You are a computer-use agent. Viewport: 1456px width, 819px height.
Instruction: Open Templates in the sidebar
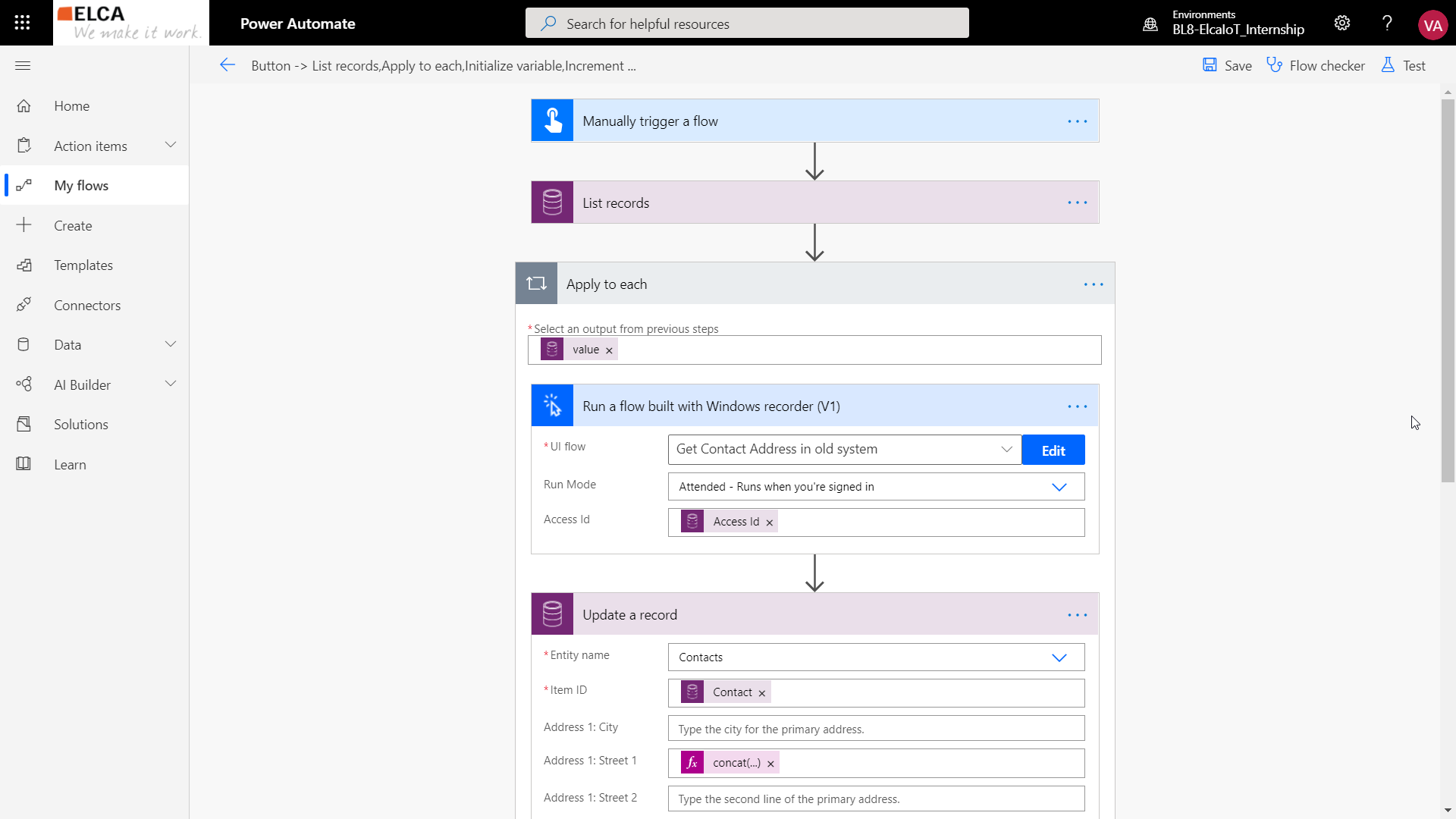tap(83, 265)
